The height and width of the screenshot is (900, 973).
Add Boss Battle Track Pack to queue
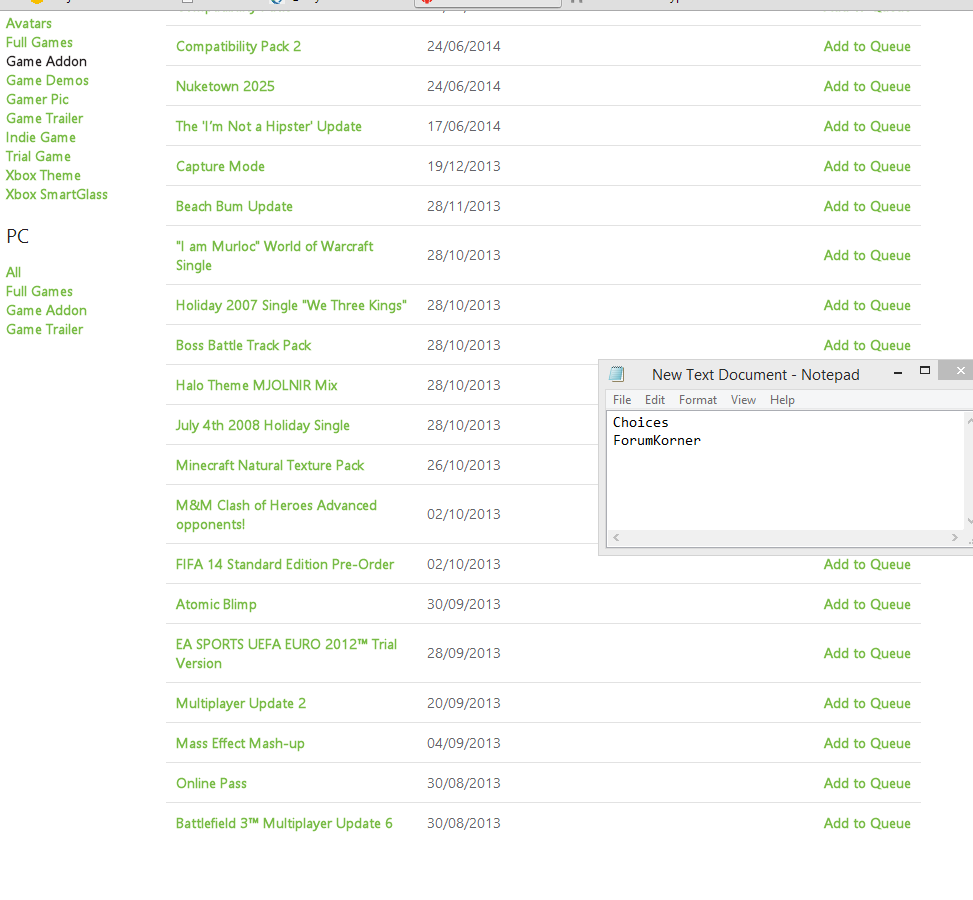coord(867,346)
